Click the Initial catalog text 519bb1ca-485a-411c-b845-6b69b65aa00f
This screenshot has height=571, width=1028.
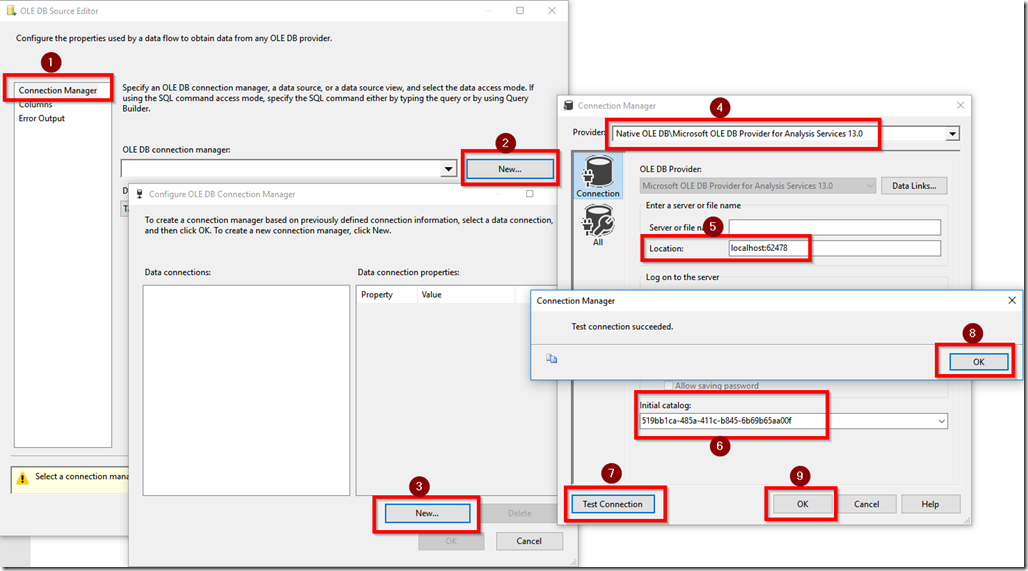point(716,421)
